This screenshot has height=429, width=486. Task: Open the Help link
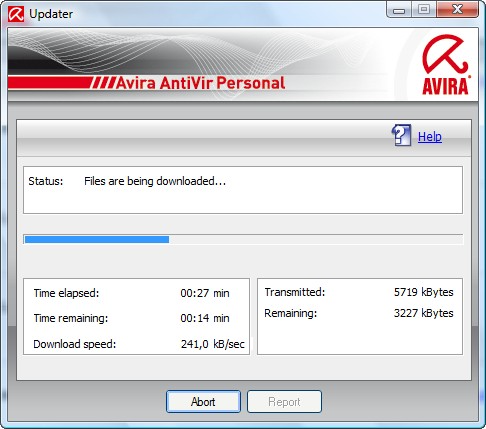(430, 137)
